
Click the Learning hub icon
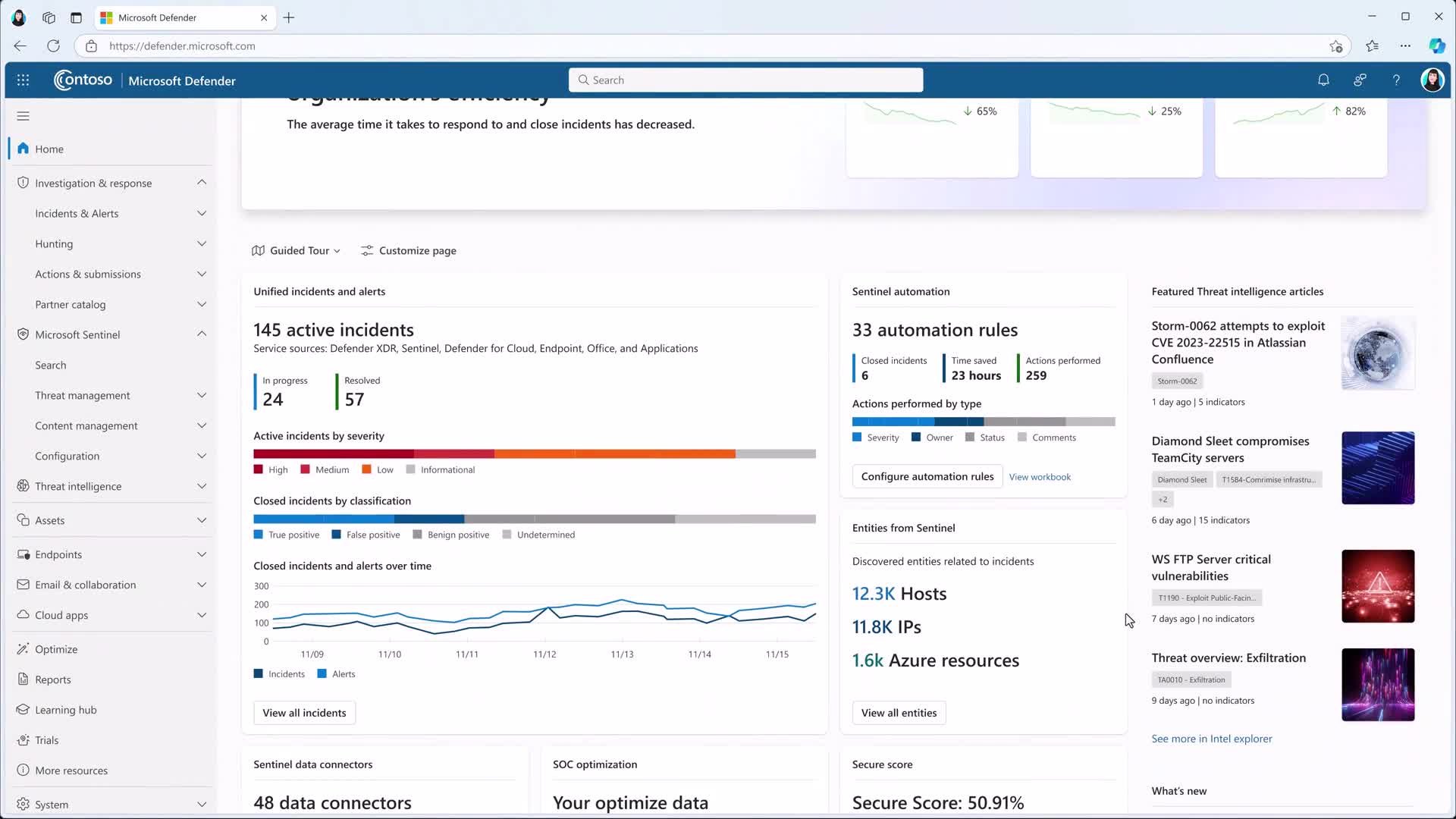[x=23, y=710]
